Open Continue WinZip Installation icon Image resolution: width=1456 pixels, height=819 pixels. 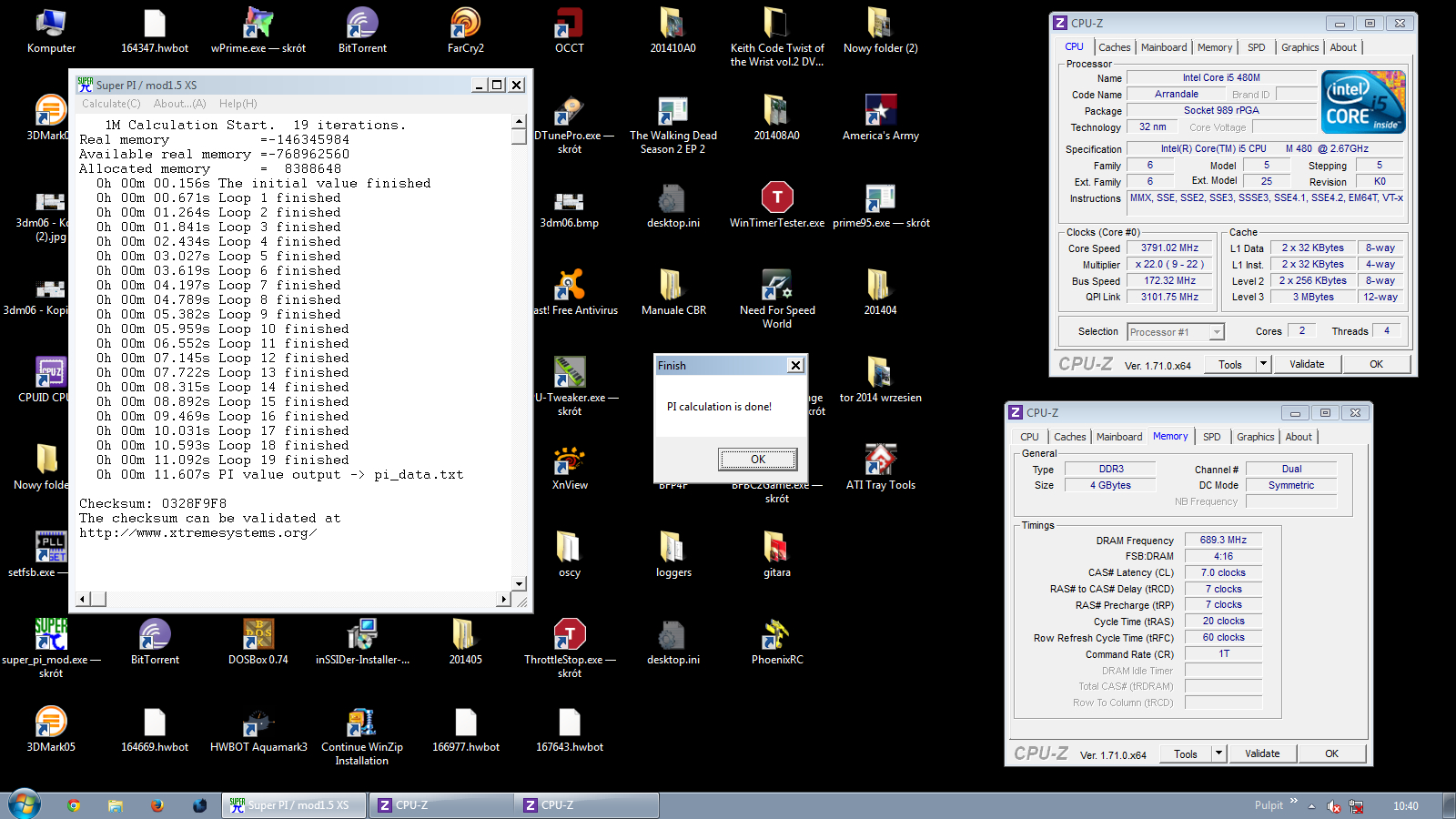(362, 723)
